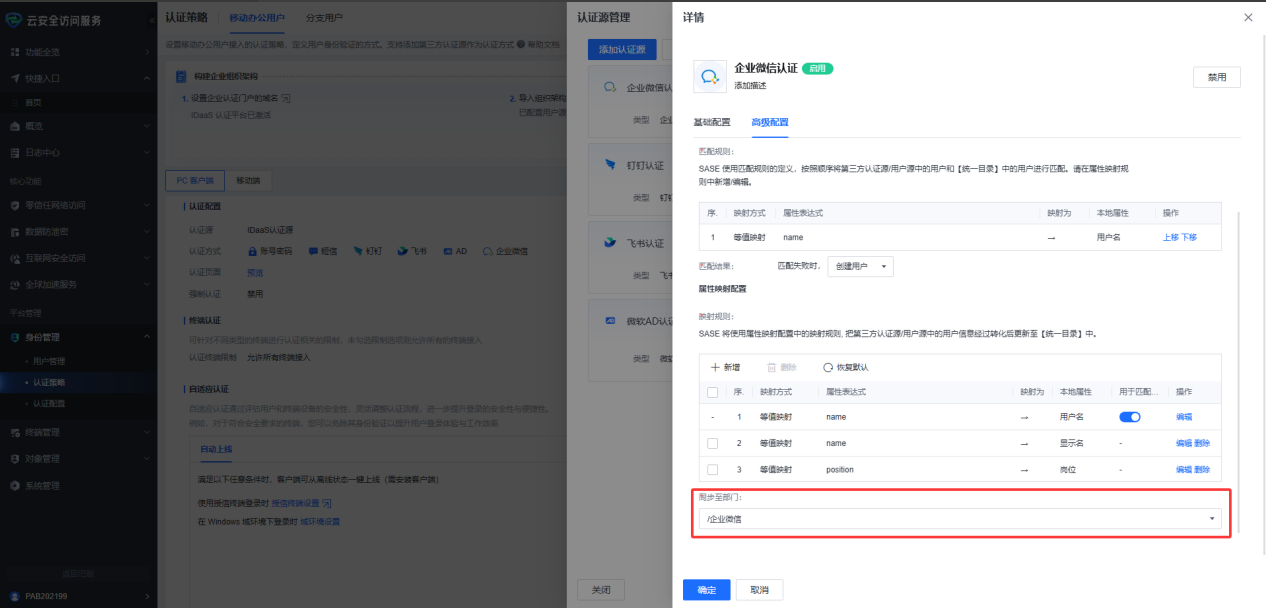Viewport: 1266px width, 608px height.
Task: Close the 详情 panel with X icon
Action: tap(1247, 18)
